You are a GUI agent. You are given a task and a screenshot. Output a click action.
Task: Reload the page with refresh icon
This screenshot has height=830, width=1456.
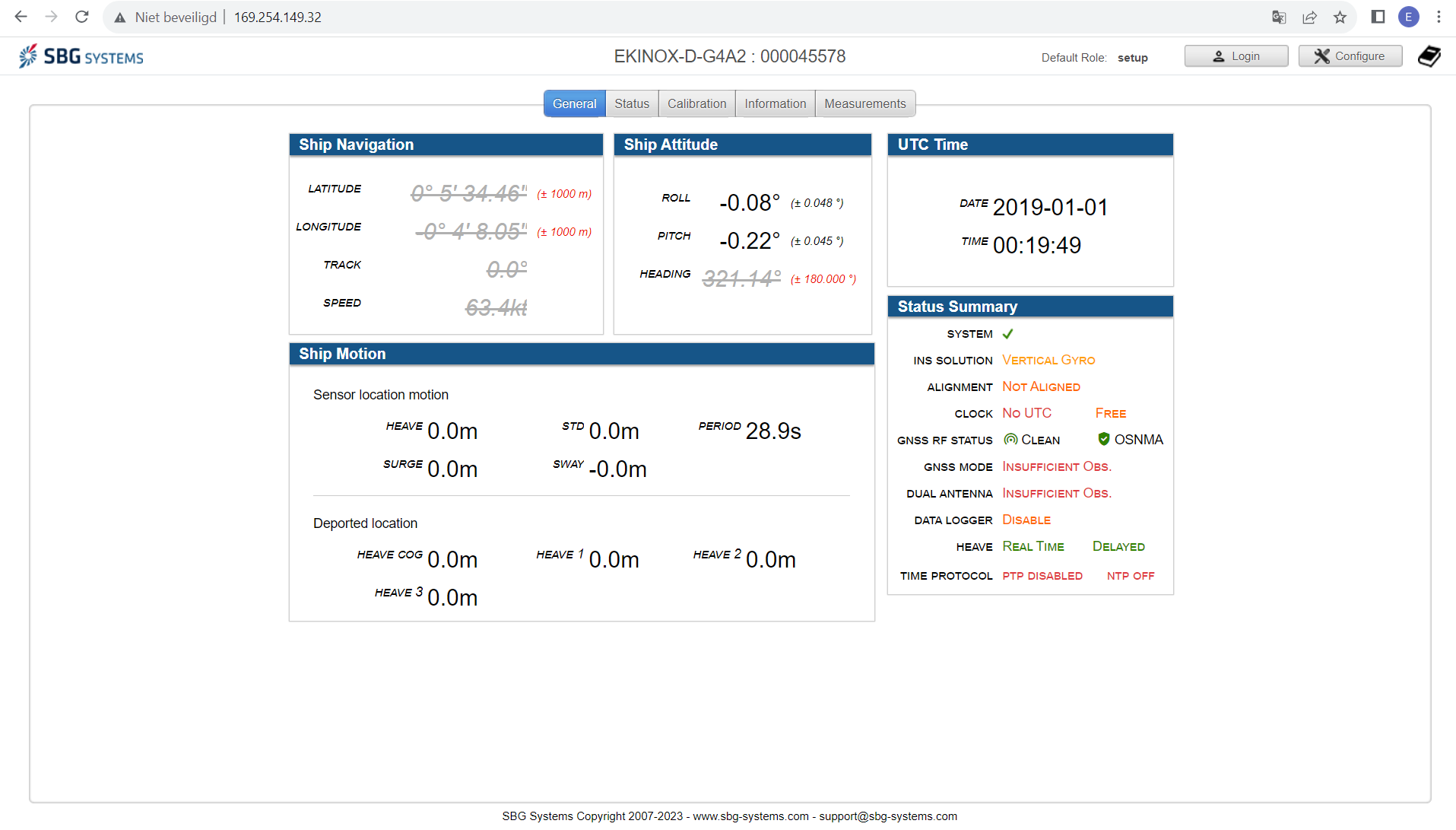point(82,17)
